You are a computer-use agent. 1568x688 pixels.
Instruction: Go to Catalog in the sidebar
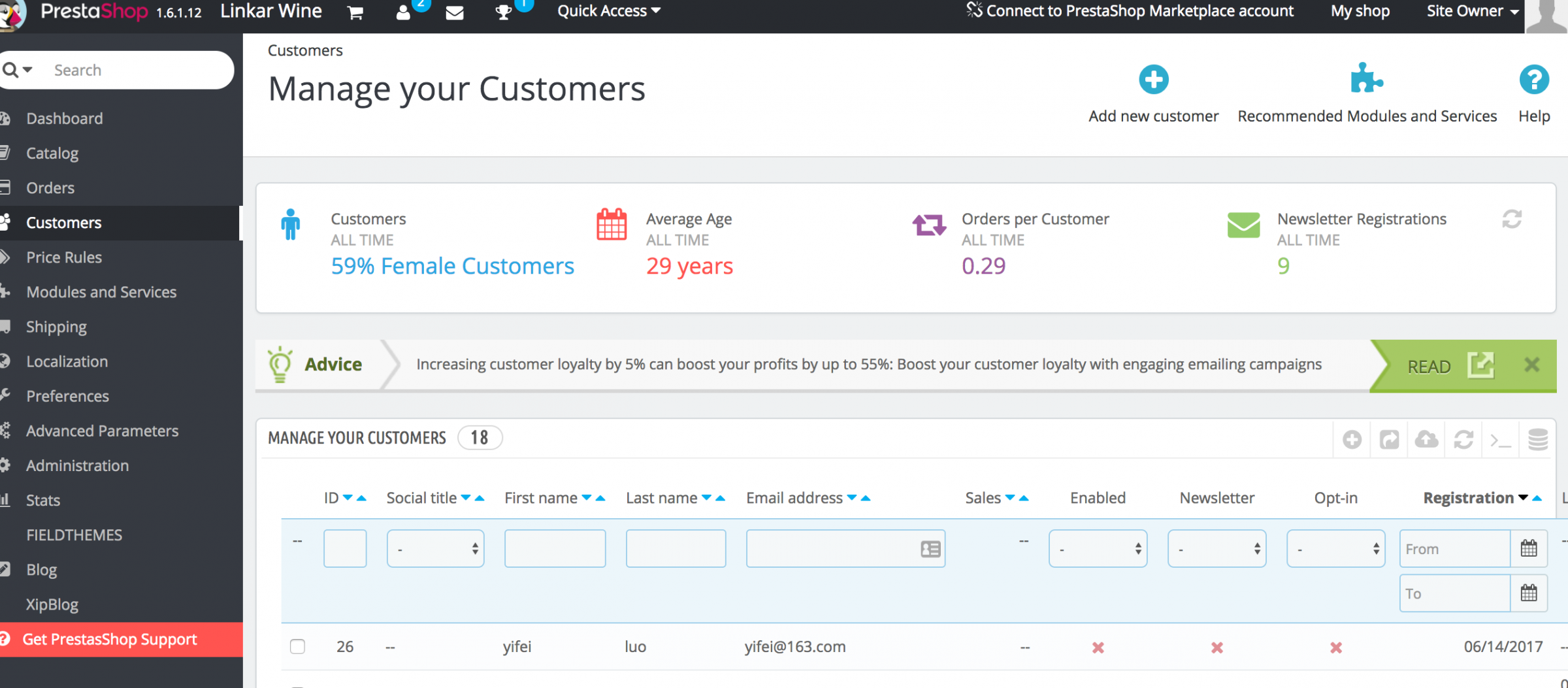52,154
